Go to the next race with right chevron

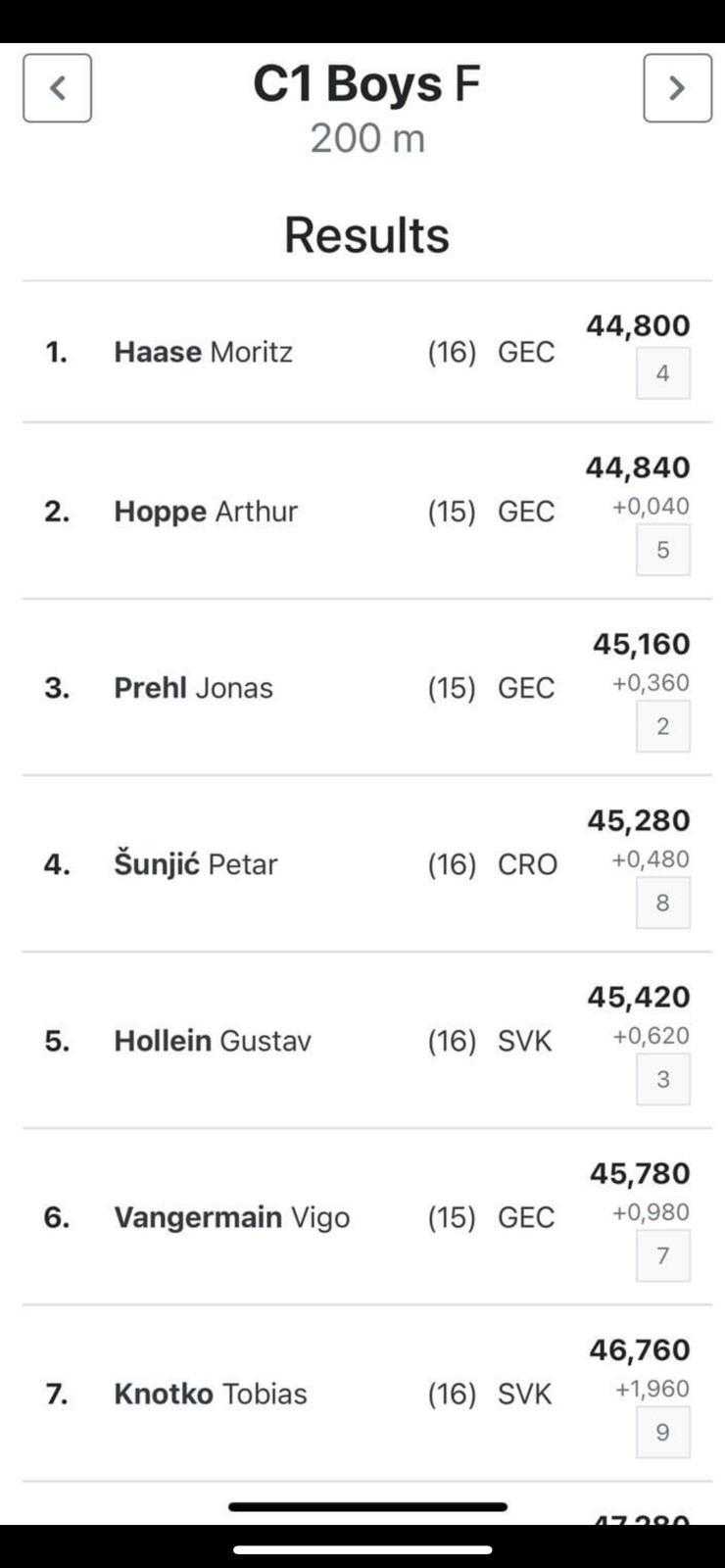677,88
